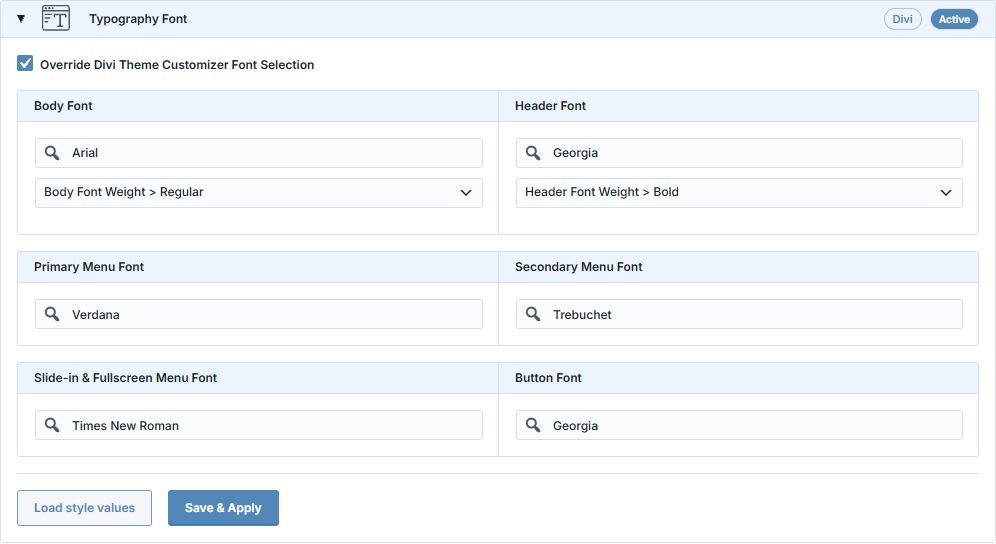This screenshot has width=996, height=544.
Task: Open the Body Font Weight dropdown
Action: (259, 193)
